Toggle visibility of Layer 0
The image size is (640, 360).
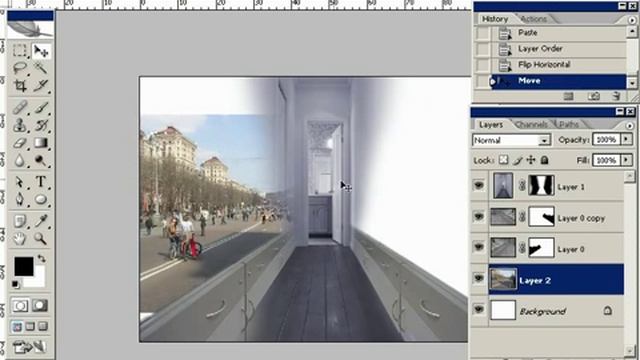[x=478, y=248]
